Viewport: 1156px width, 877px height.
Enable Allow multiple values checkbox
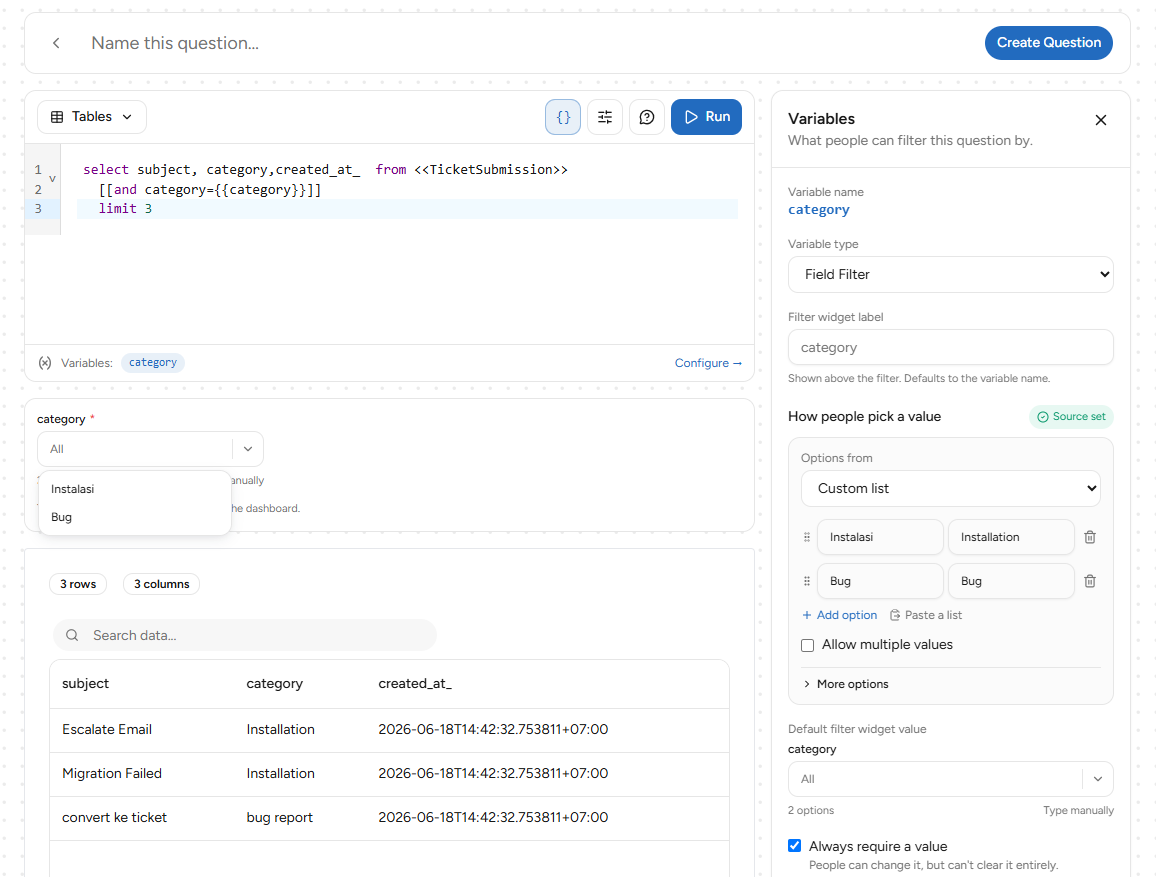point(808,646)
